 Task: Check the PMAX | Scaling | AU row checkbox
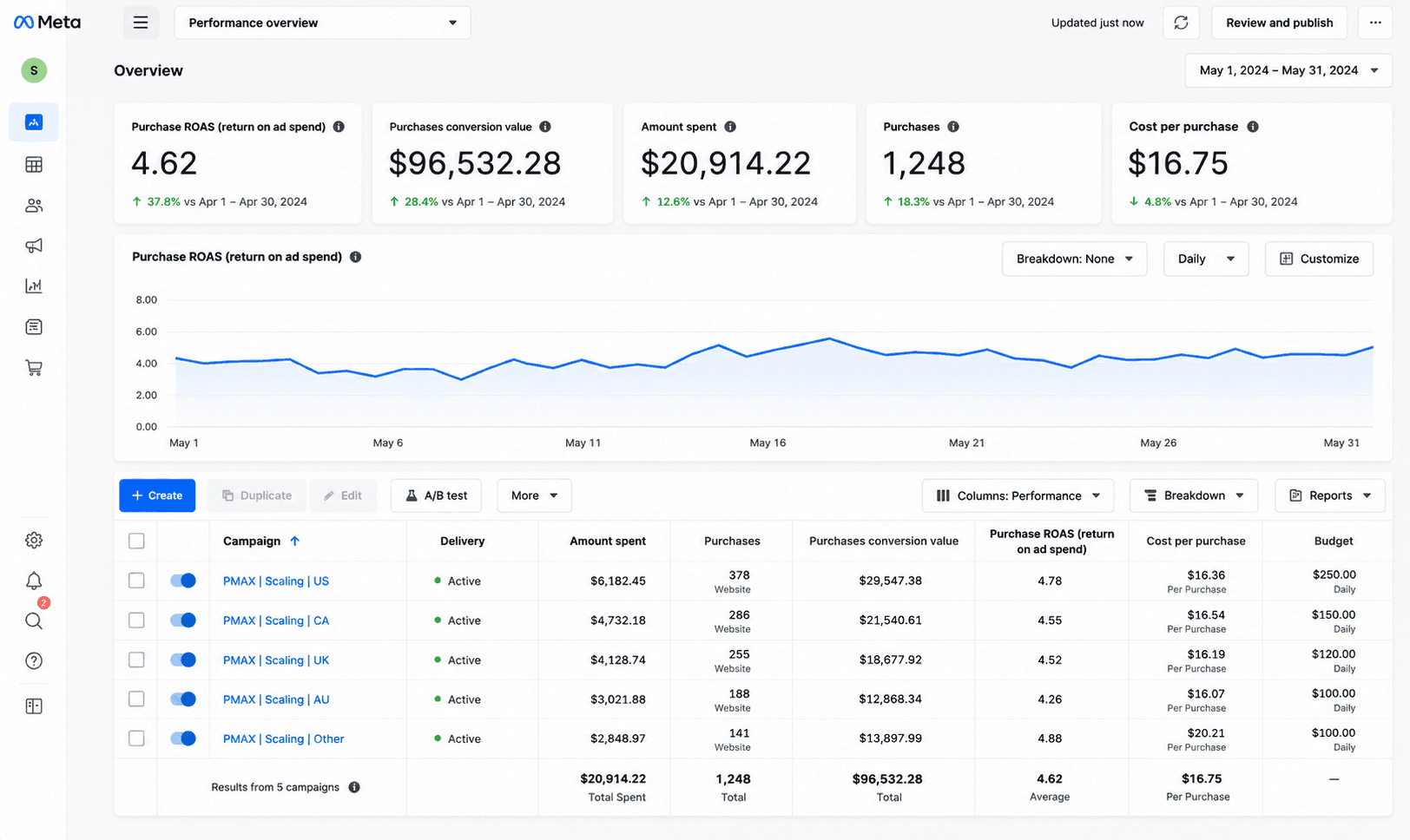click(x=136, y=699)
